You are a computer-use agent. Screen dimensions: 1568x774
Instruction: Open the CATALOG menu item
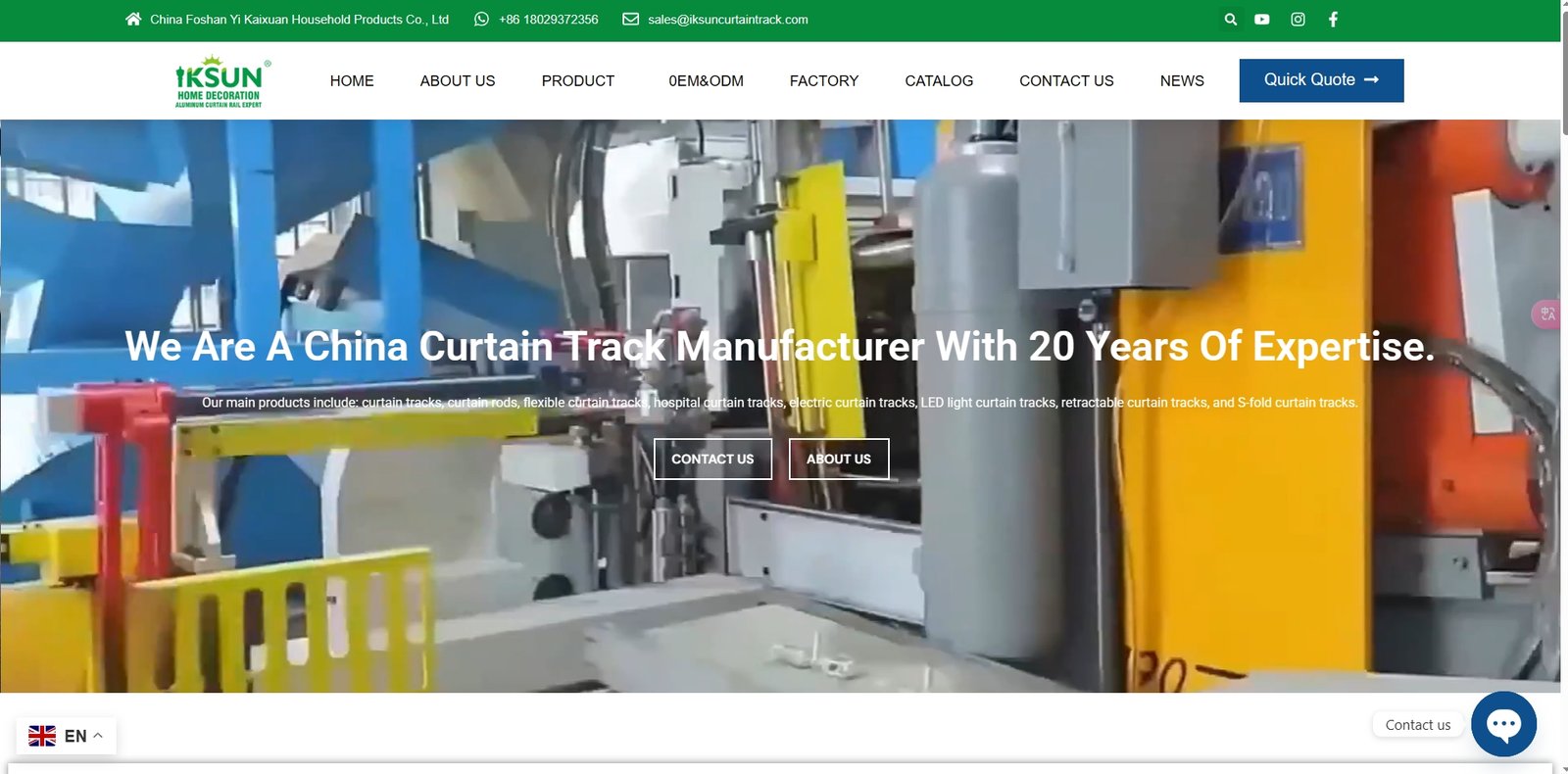(x=938, y=81)
